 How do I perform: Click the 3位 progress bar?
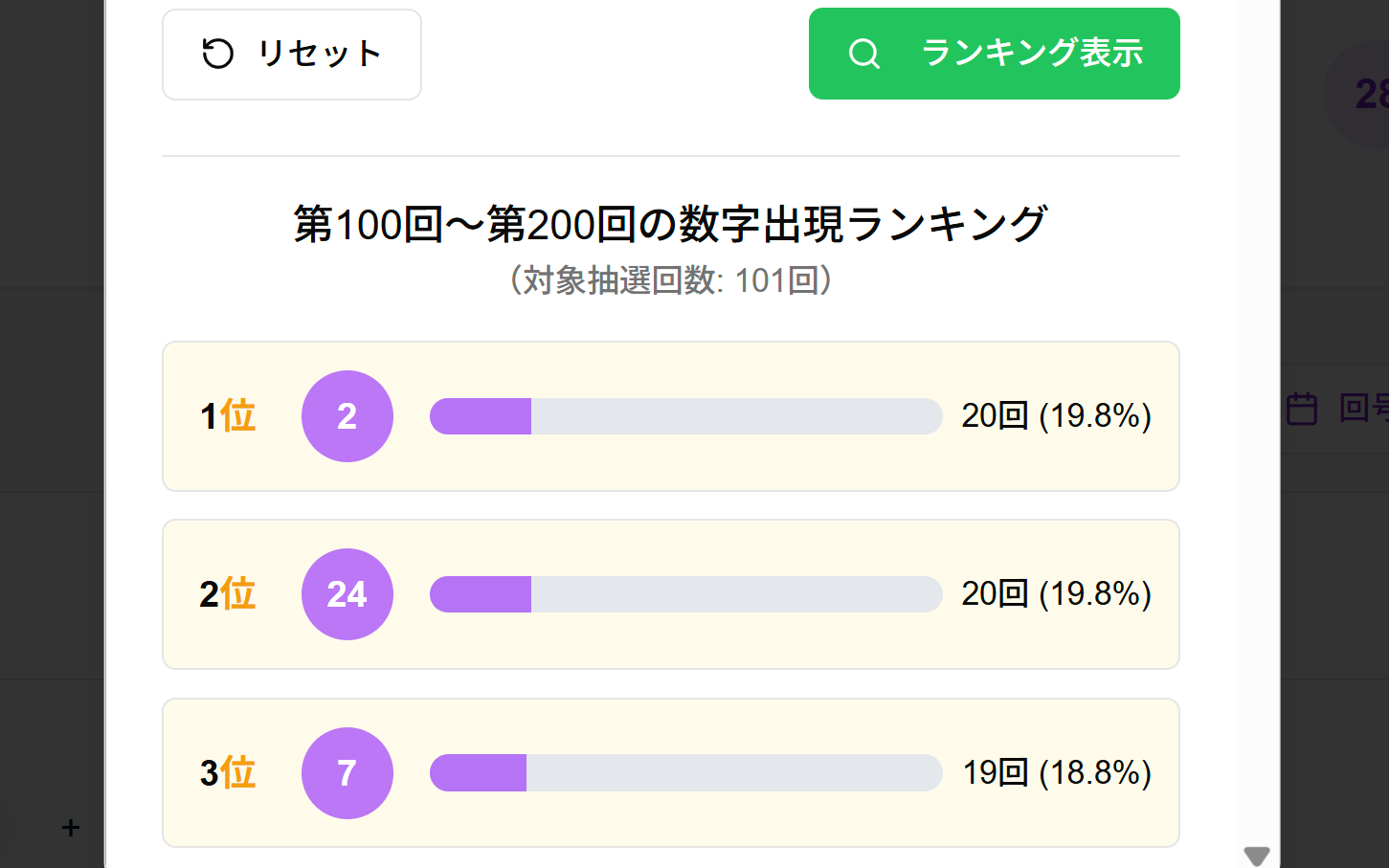click(x=685, y=772)
